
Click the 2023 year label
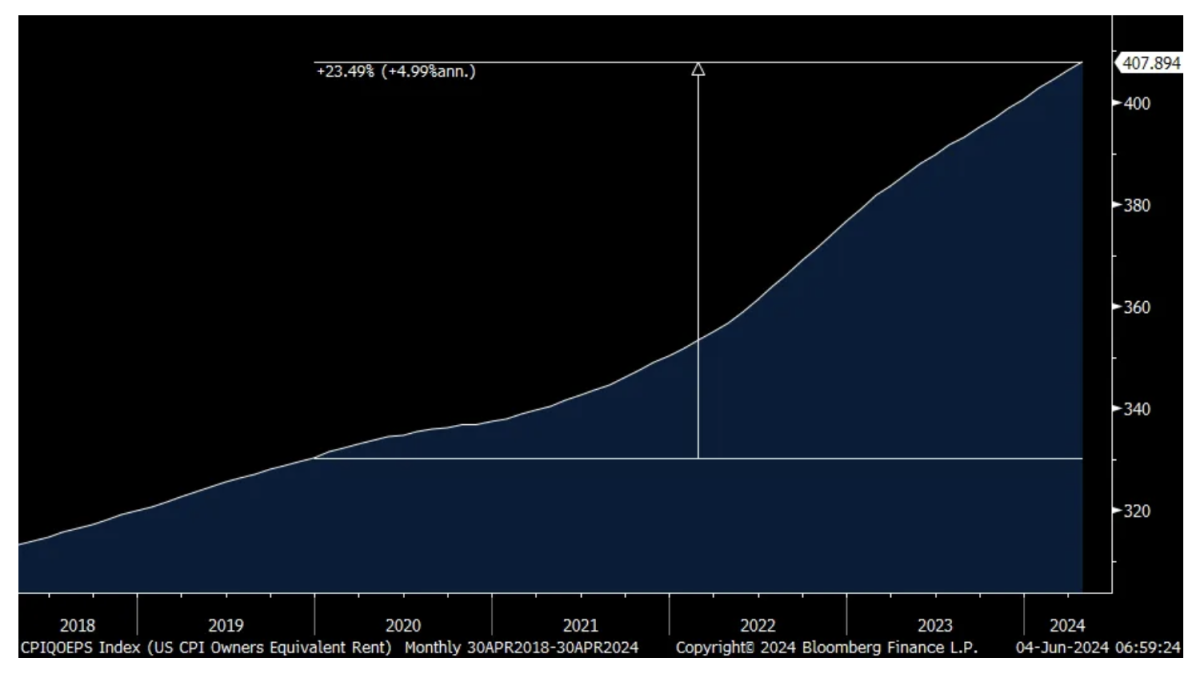935,626
